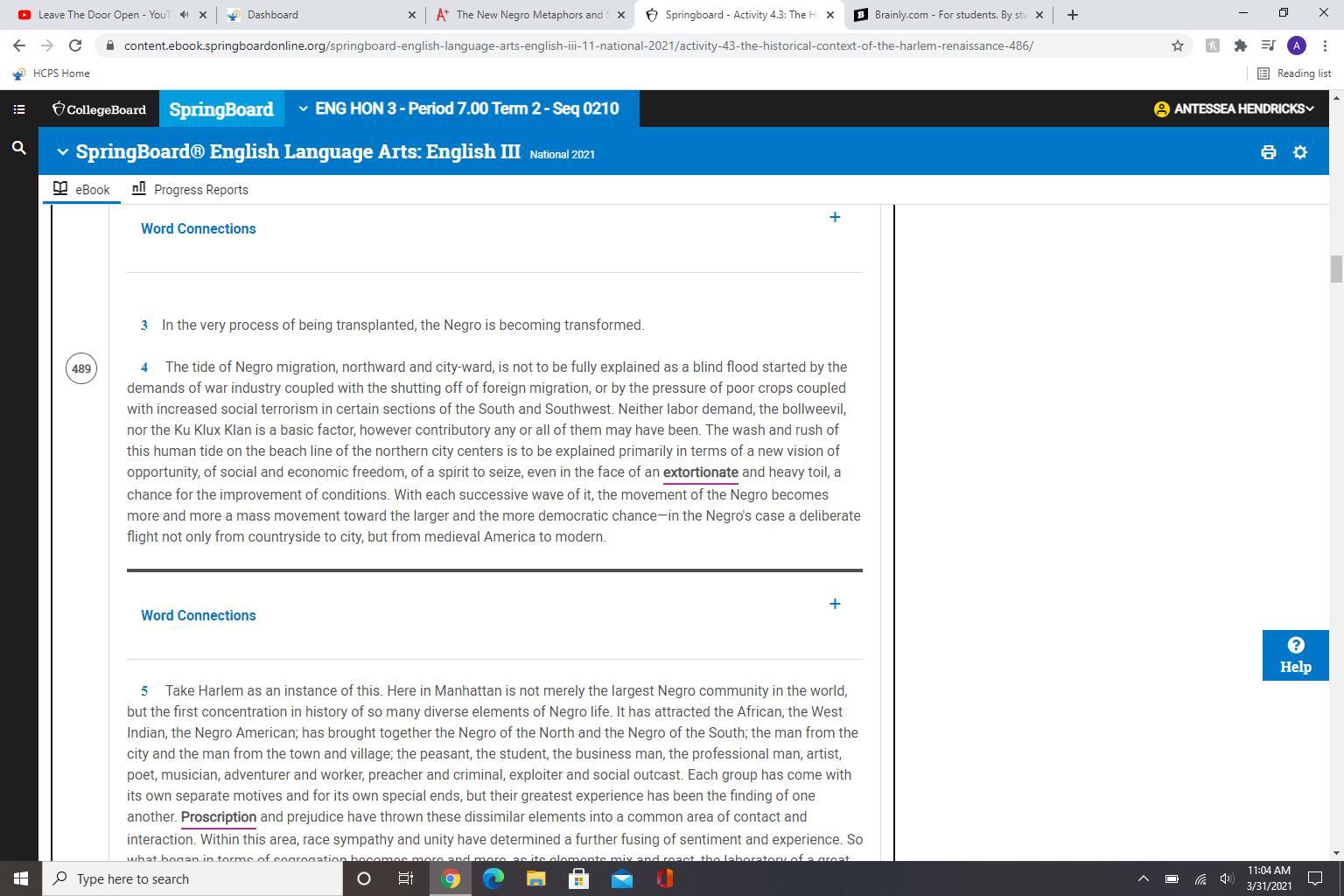This screenshot has height=896, width=1344.
Task: Close the Brainly.com tab
Action: pyautogui.click(x=1039, y=15)
